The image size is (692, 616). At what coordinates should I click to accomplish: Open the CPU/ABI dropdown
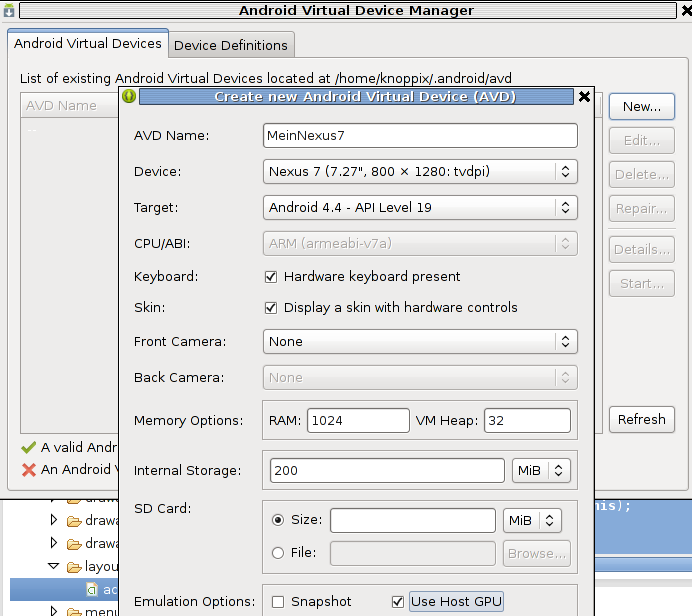pyautogui.click(x=420, y=244)
